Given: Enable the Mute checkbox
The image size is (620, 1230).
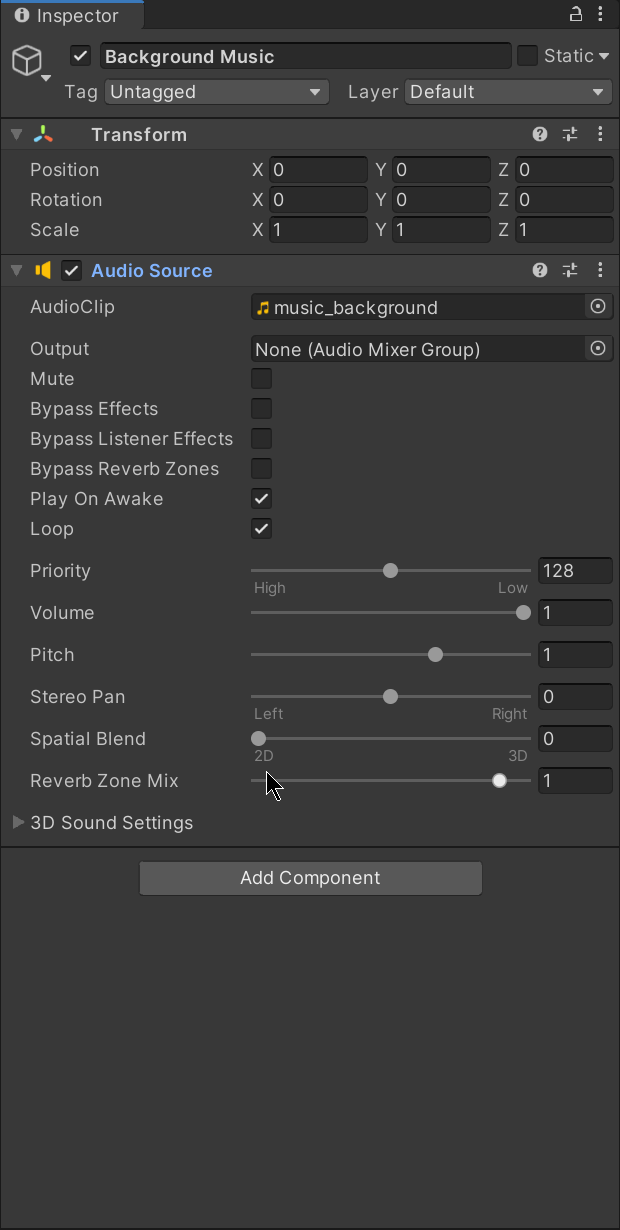Looking at the screenshot, I should pos(261,379).
